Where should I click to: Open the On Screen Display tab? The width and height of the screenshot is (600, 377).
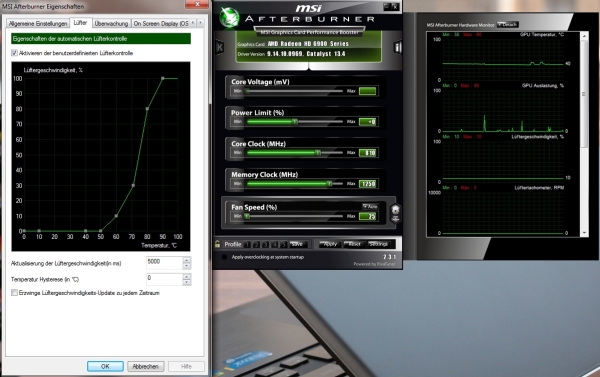coord(160,24)
